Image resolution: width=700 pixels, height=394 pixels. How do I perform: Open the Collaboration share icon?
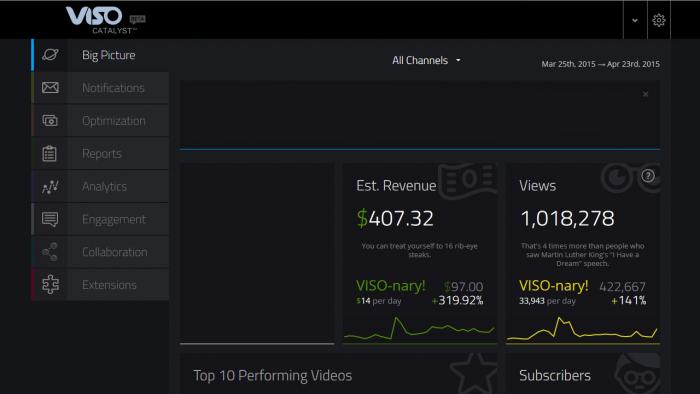[x=50, y=252]
